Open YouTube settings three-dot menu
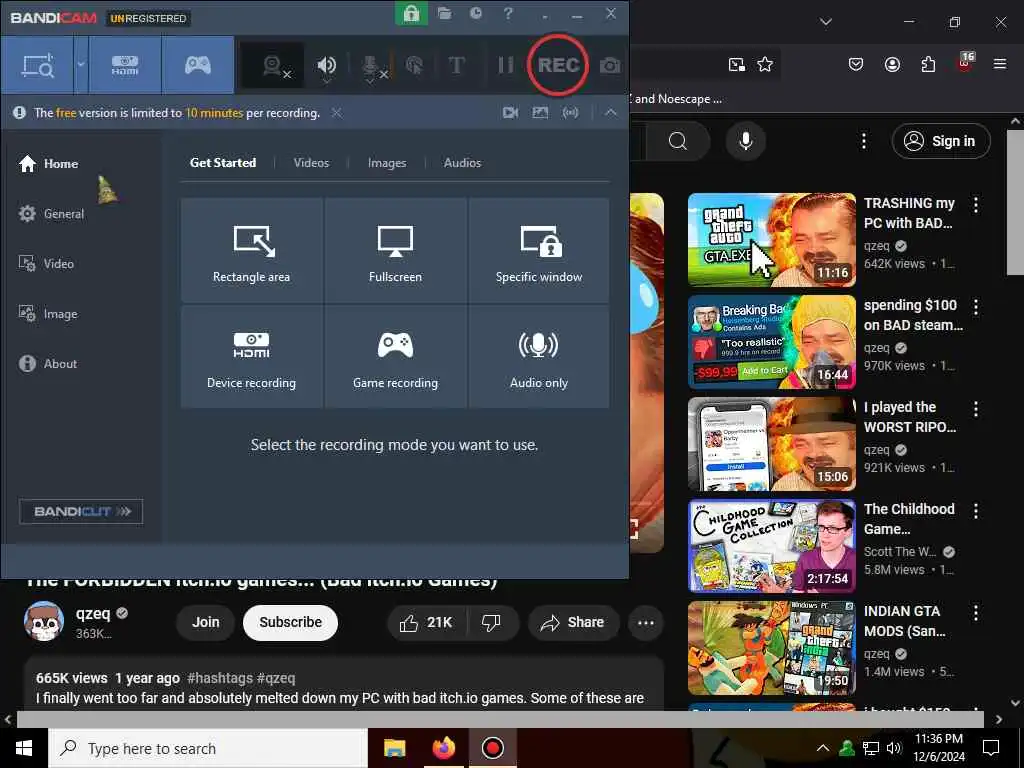Viewport: 1024px width, 768px height. [864, 141]
